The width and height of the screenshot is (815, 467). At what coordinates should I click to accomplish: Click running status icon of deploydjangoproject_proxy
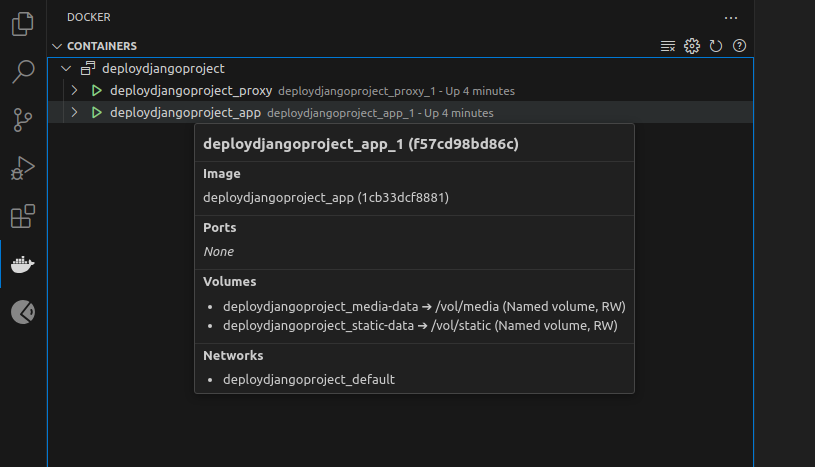pos(97,90)
